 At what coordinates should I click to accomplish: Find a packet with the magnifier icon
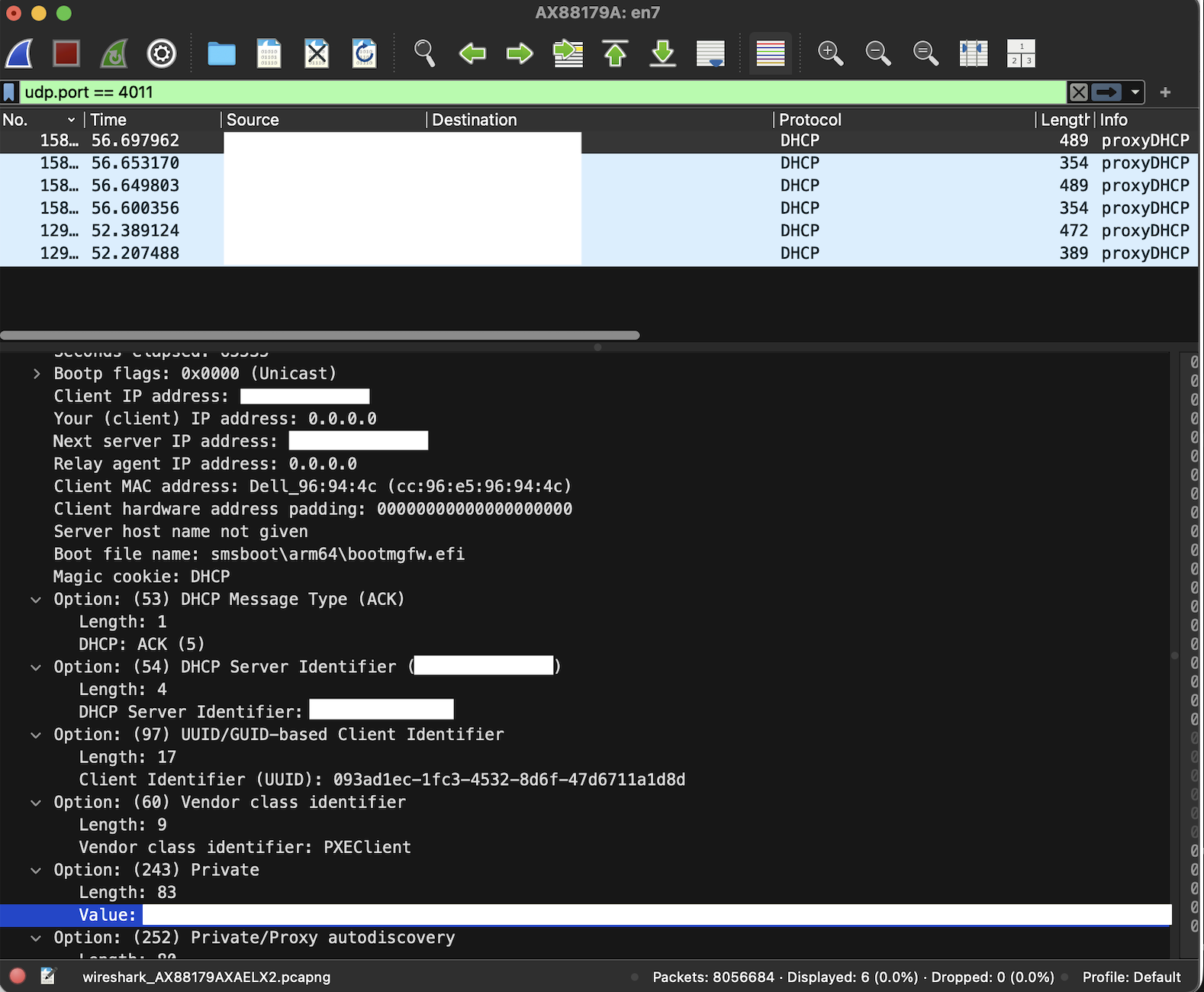point(424,53)
